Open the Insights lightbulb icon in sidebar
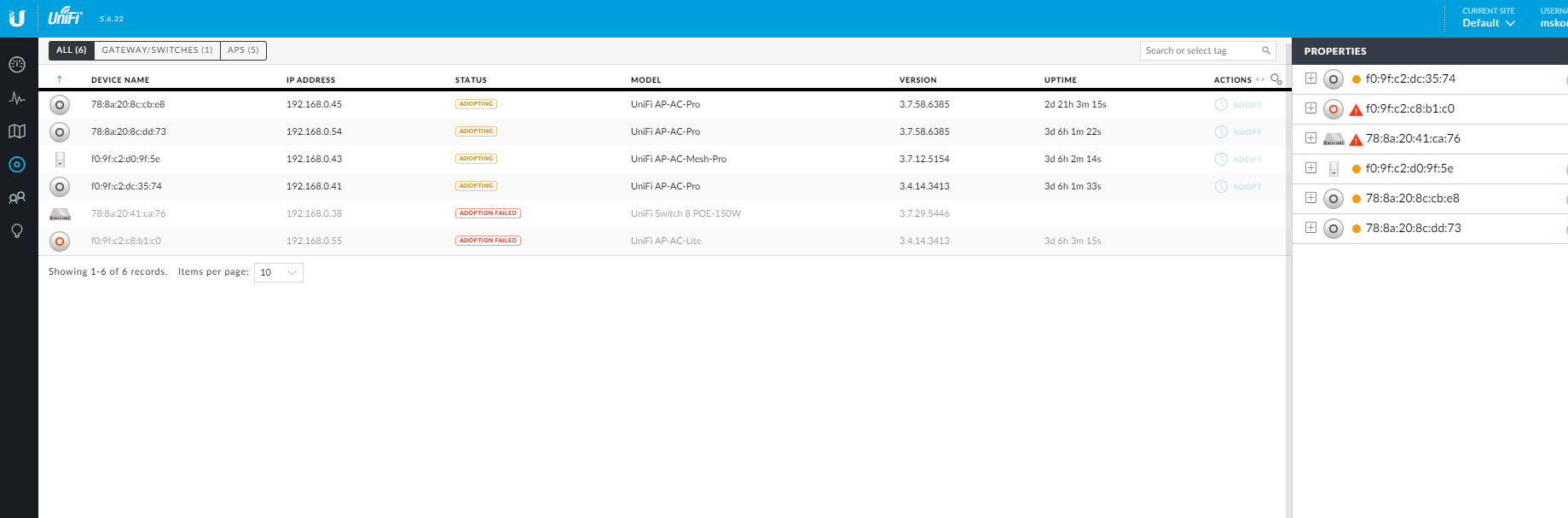Image resolution: width=1568 pixels, height=518 pixels. (x=17, y=231)
